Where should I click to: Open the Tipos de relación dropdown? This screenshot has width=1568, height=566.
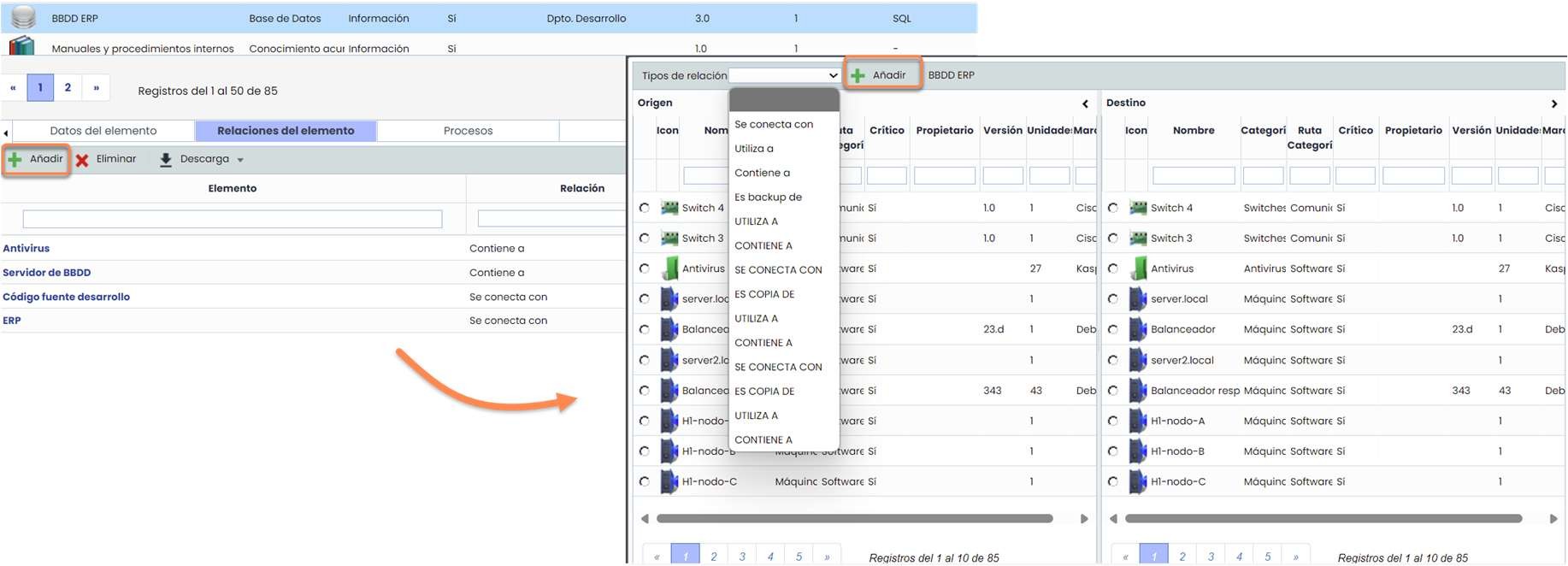[784, 75]
